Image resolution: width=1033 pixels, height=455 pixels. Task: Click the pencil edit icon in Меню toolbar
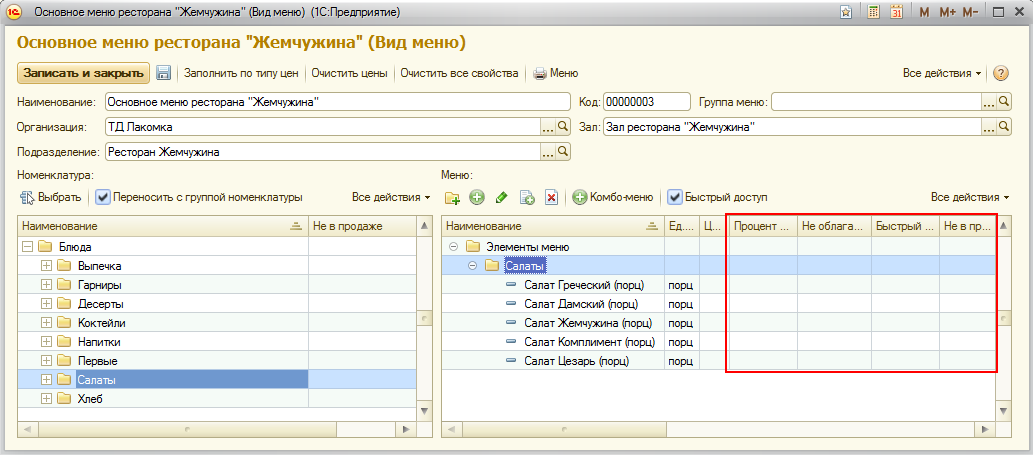click(502, 198)
